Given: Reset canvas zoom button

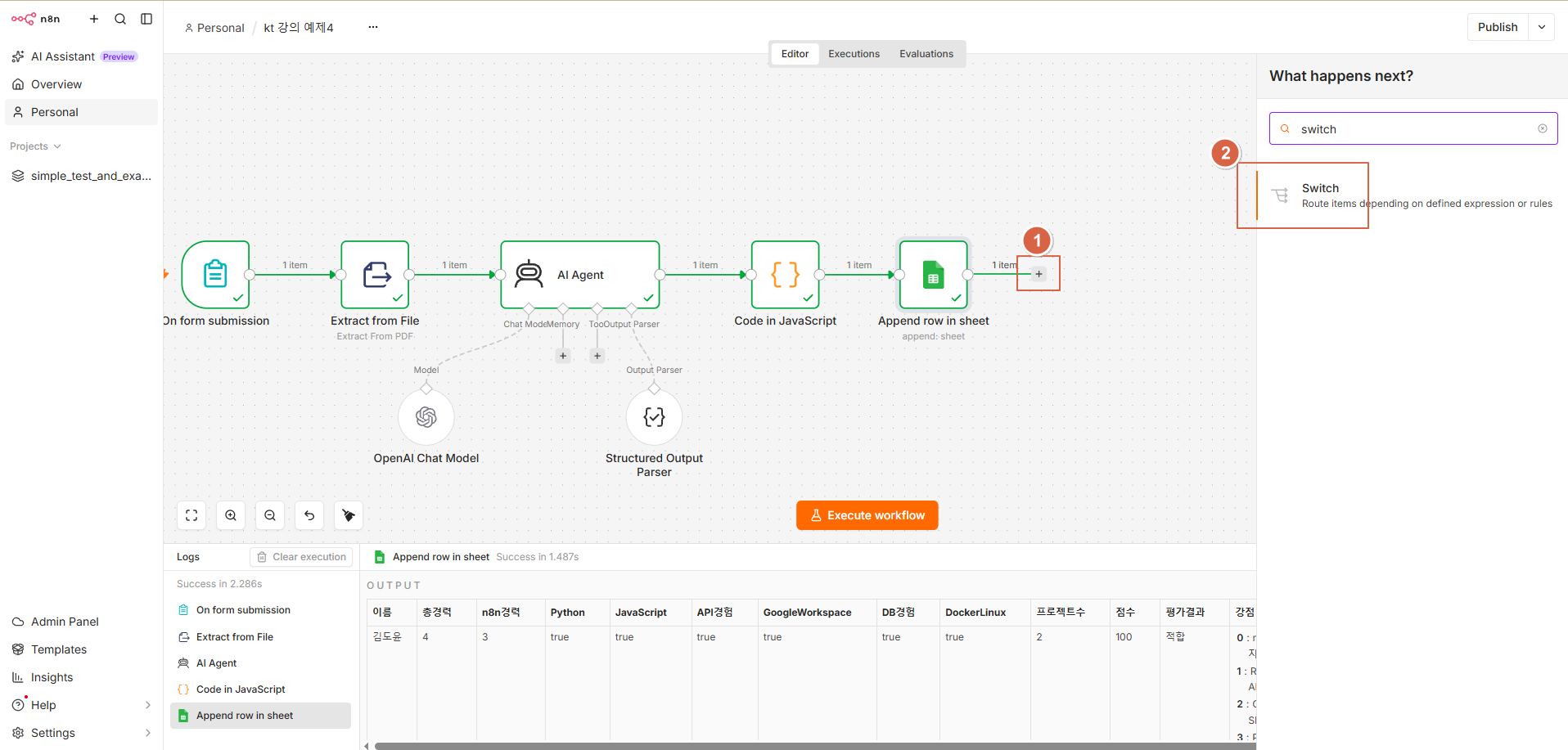Looking at the screenshot, I should pos(309,515).
